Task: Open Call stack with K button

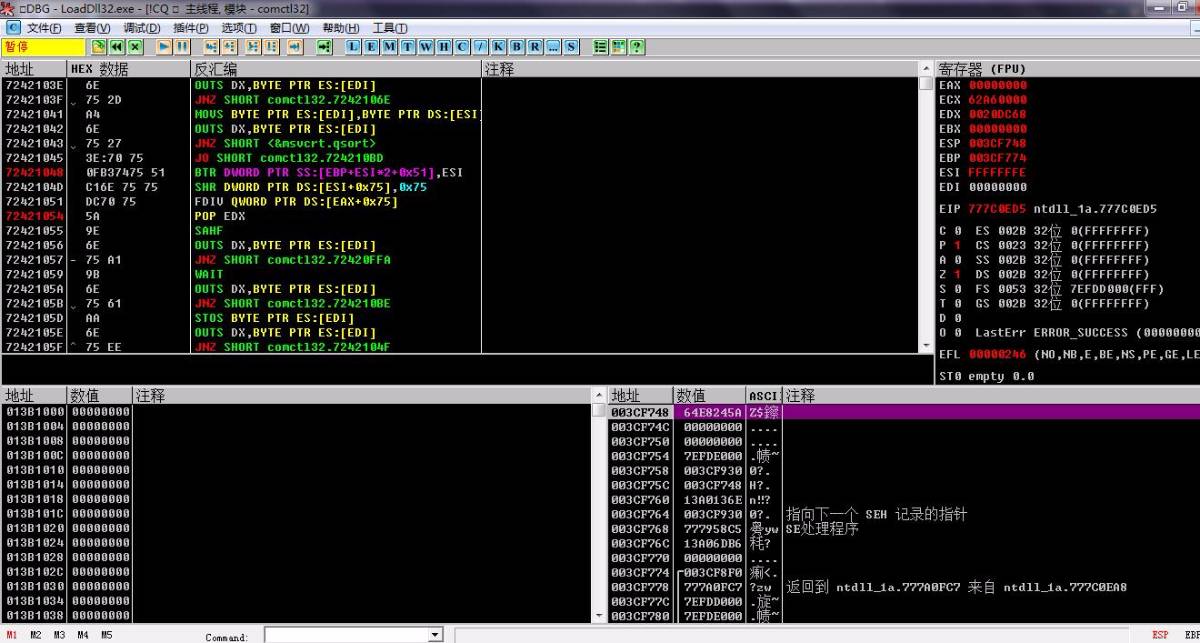Action: [x=499, y=46]
